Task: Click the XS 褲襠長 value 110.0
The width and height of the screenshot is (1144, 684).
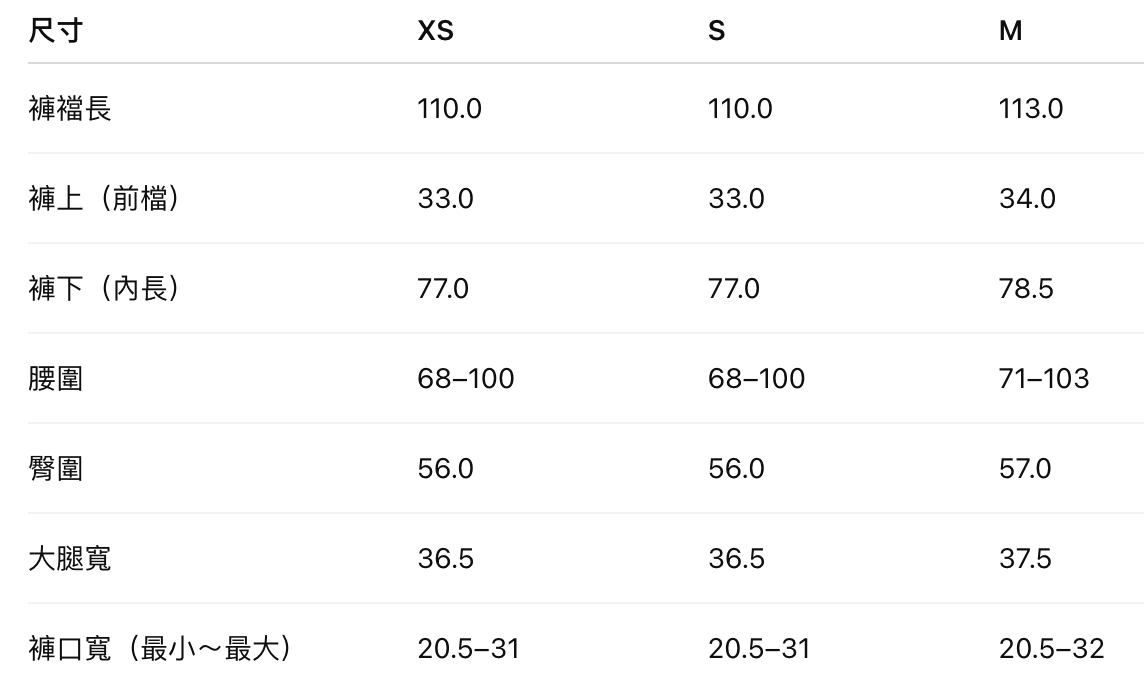Action: pos(449,108)
